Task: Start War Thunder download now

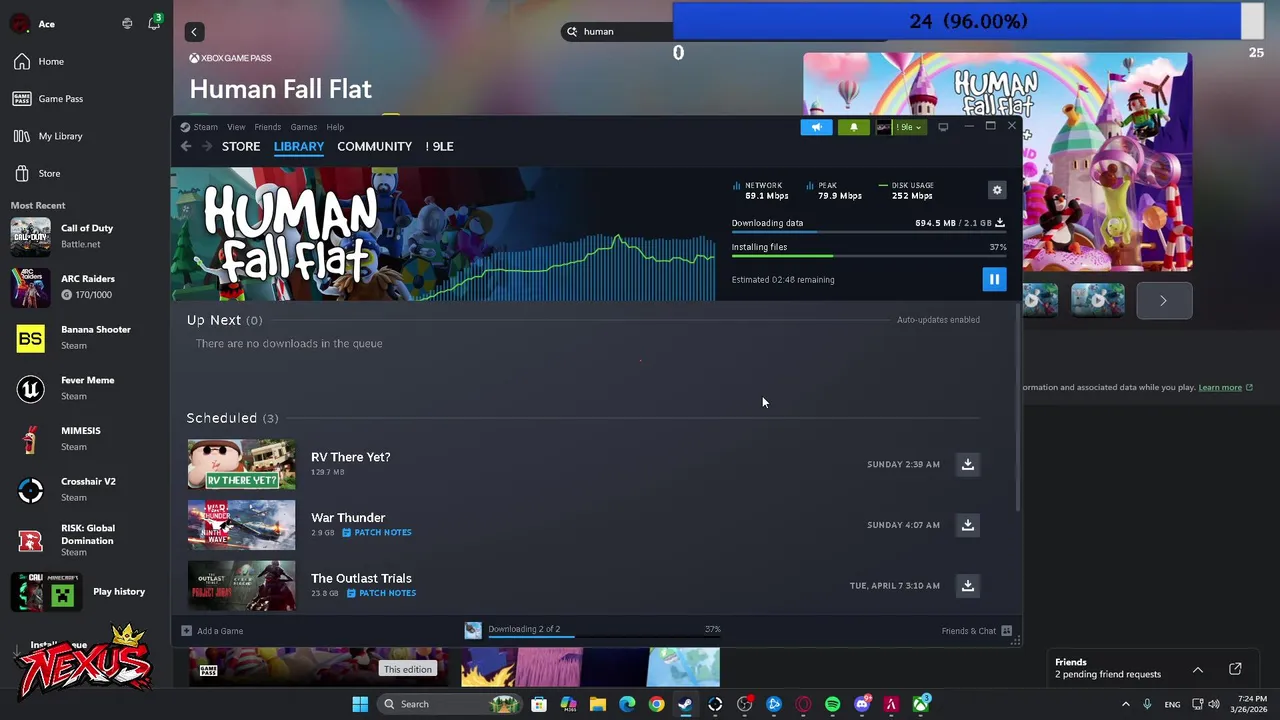Action: tap(967, 525)
